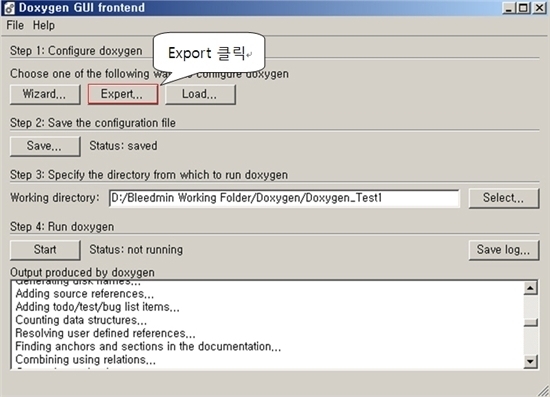550x397 pixels.
Task: Click the Doxygen title bar icon
Action: coord(9,8)
